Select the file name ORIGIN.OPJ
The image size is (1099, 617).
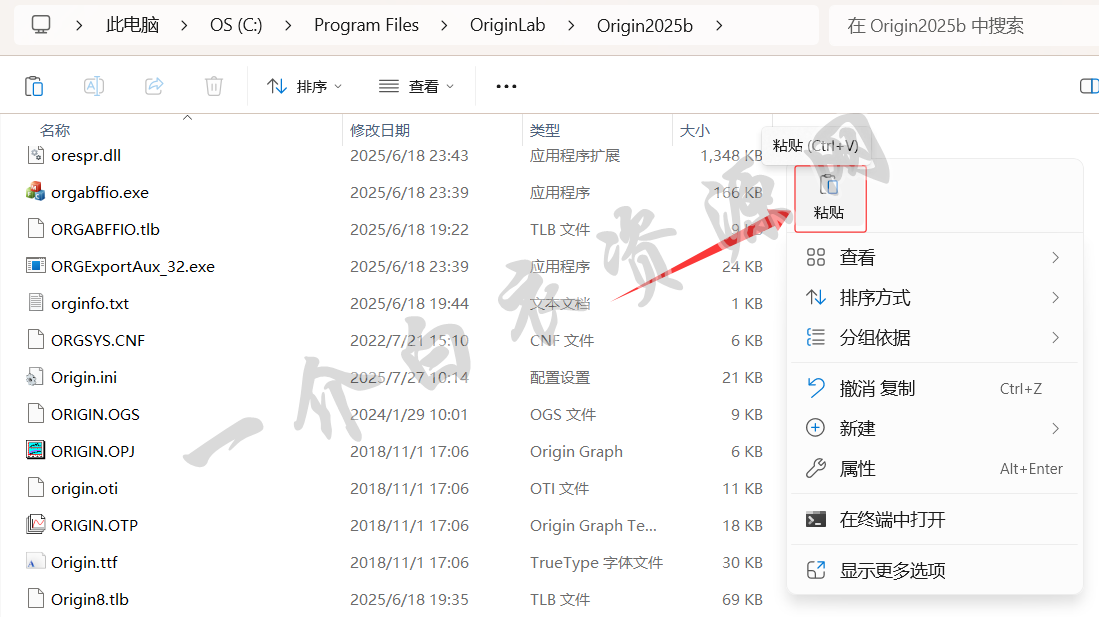point(93,451)
